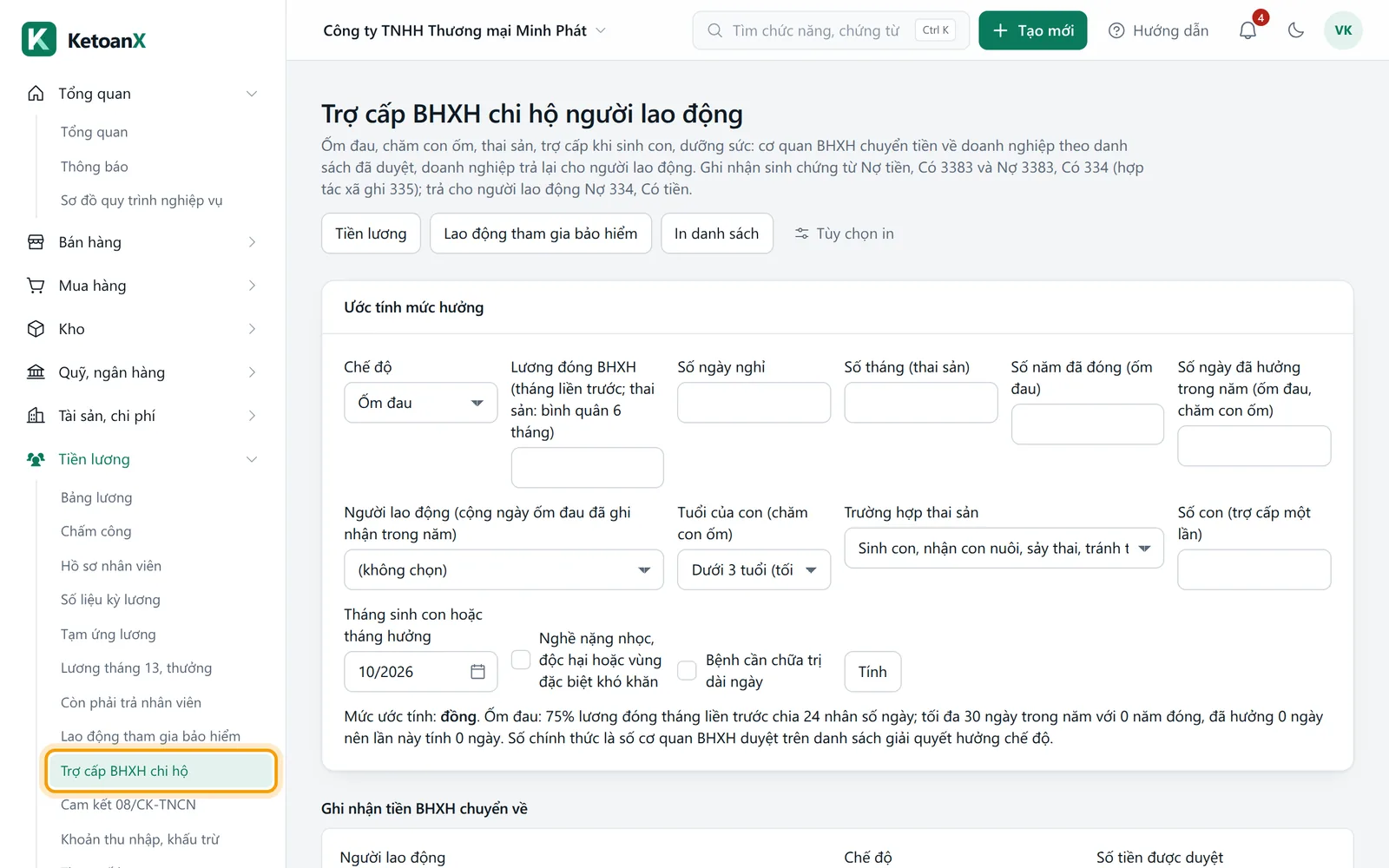1389x868 pixels.
Task: Open the notifications bell
Action: pyautogui.click(x=1247, y=30)
